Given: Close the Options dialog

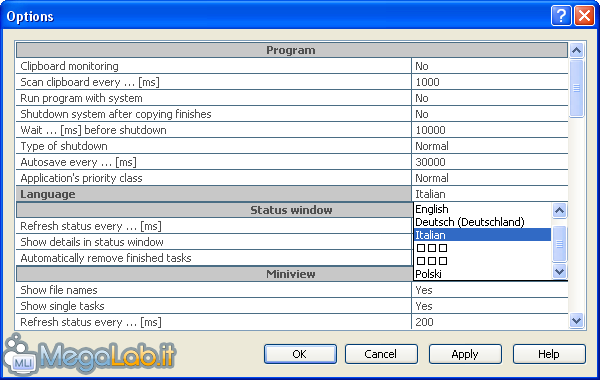Looking at the screenshot, I should pos(585,16).
